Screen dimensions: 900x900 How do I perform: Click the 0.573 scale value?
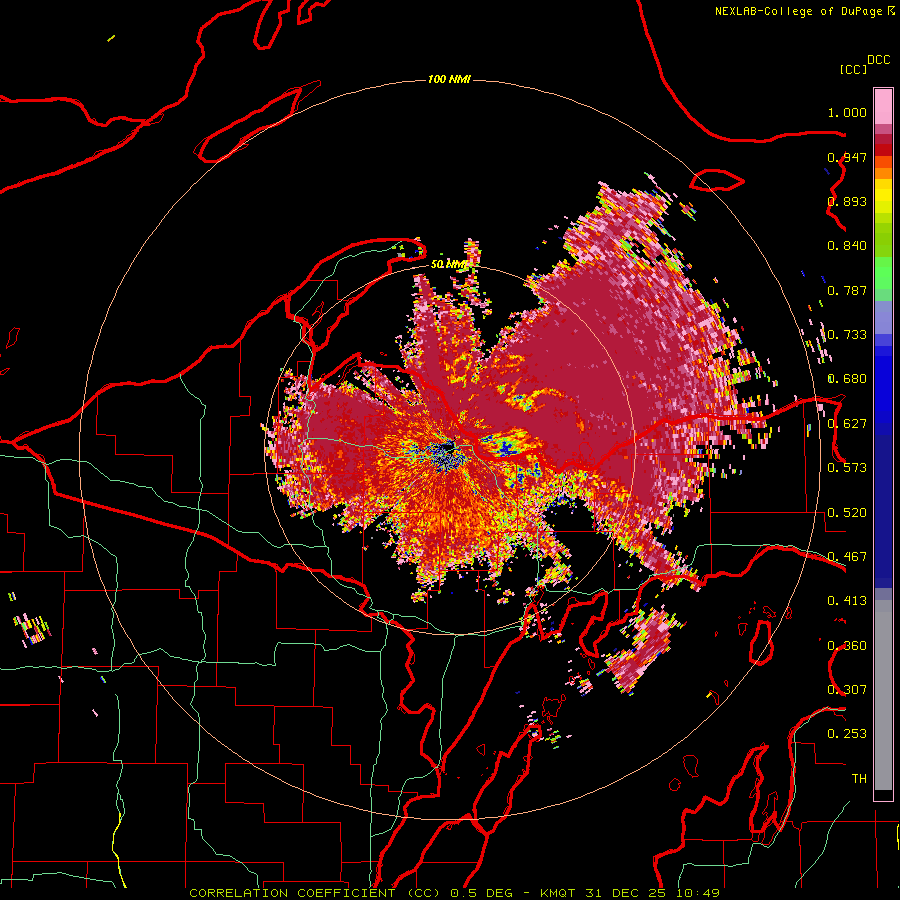click(x=847, y=468)
